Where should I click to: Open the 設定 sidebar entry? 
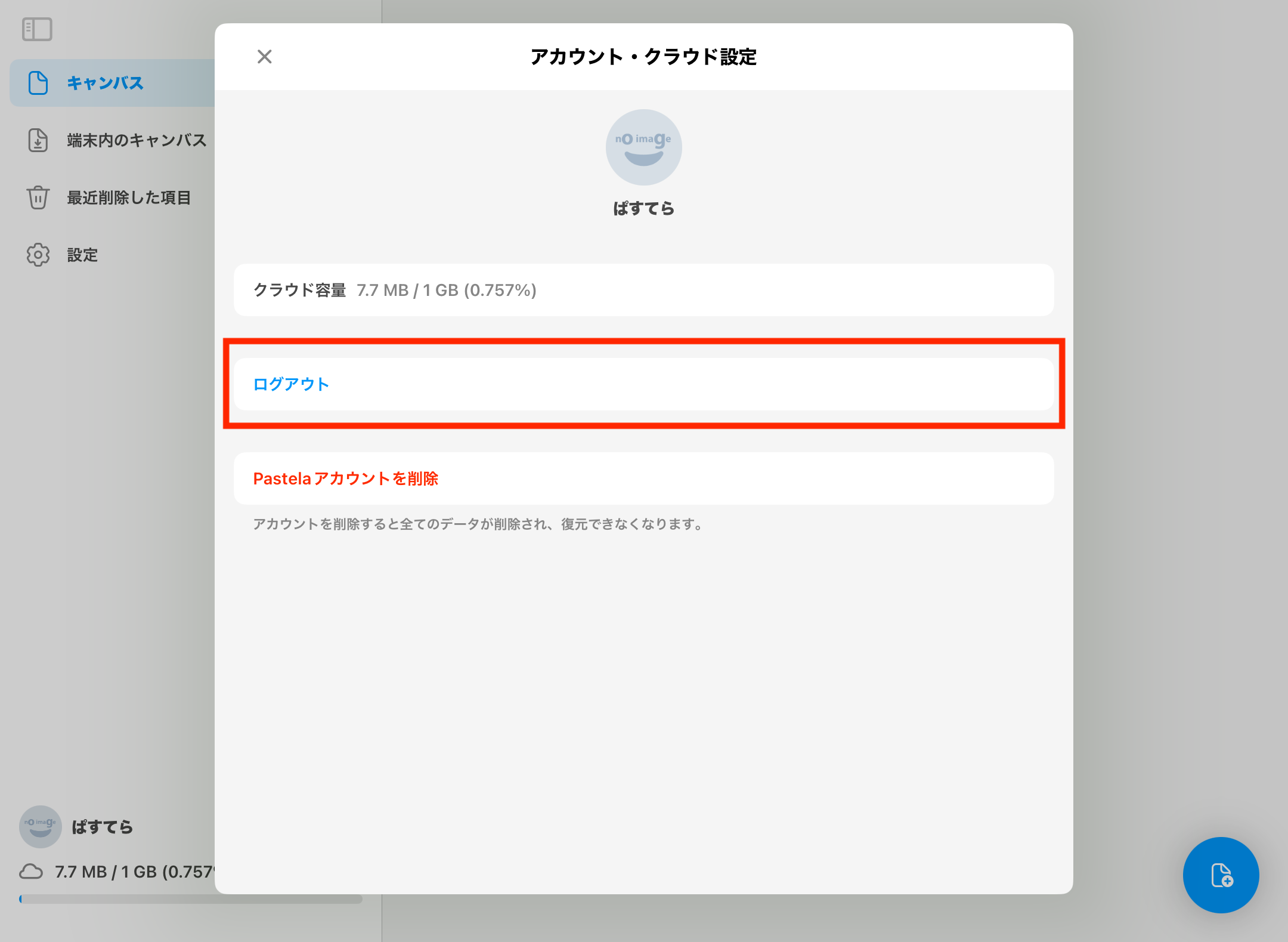(x=82, y=255)
